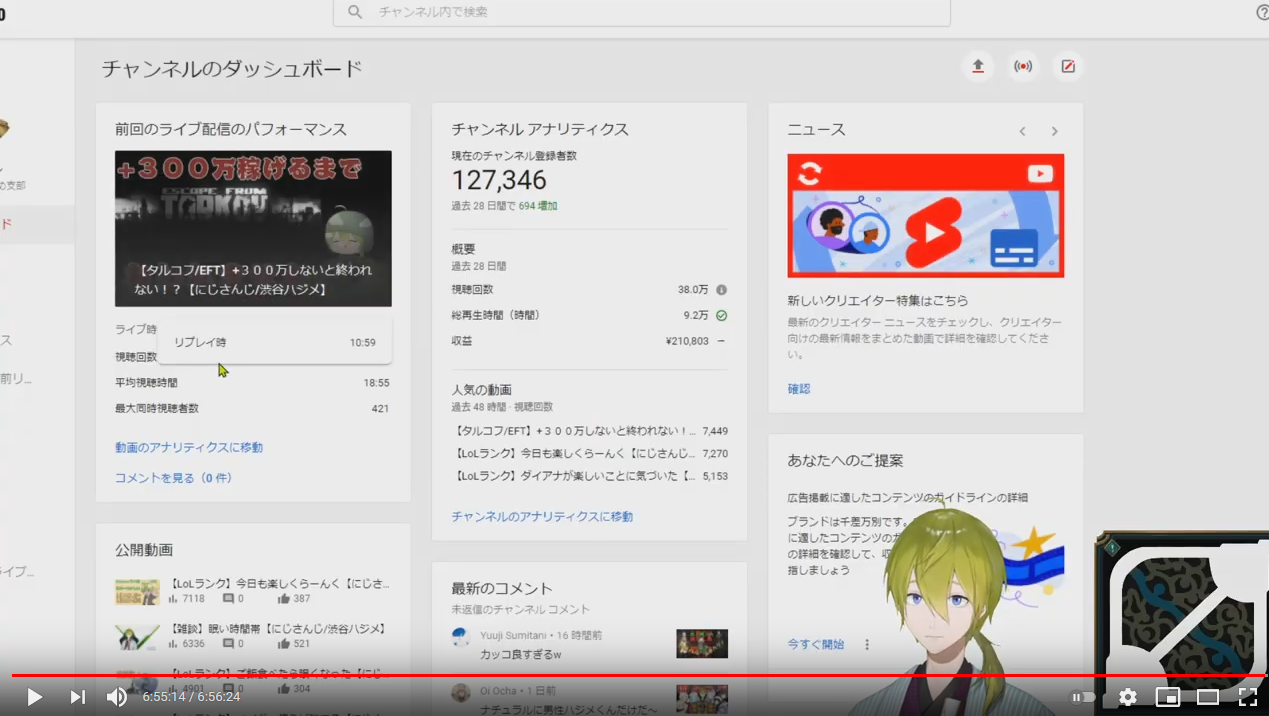
Task: Click the help question mark icon
Action: coord(1262,12)
